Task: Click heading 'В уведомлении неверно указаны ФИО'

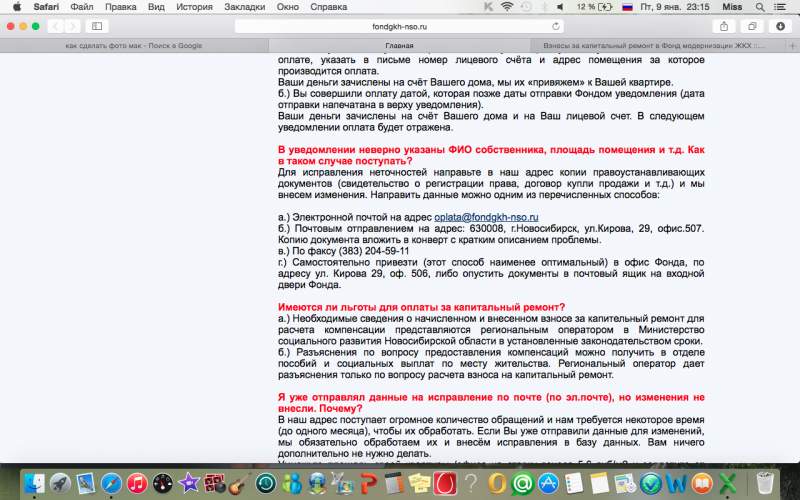Action: [x=491, y=155]
